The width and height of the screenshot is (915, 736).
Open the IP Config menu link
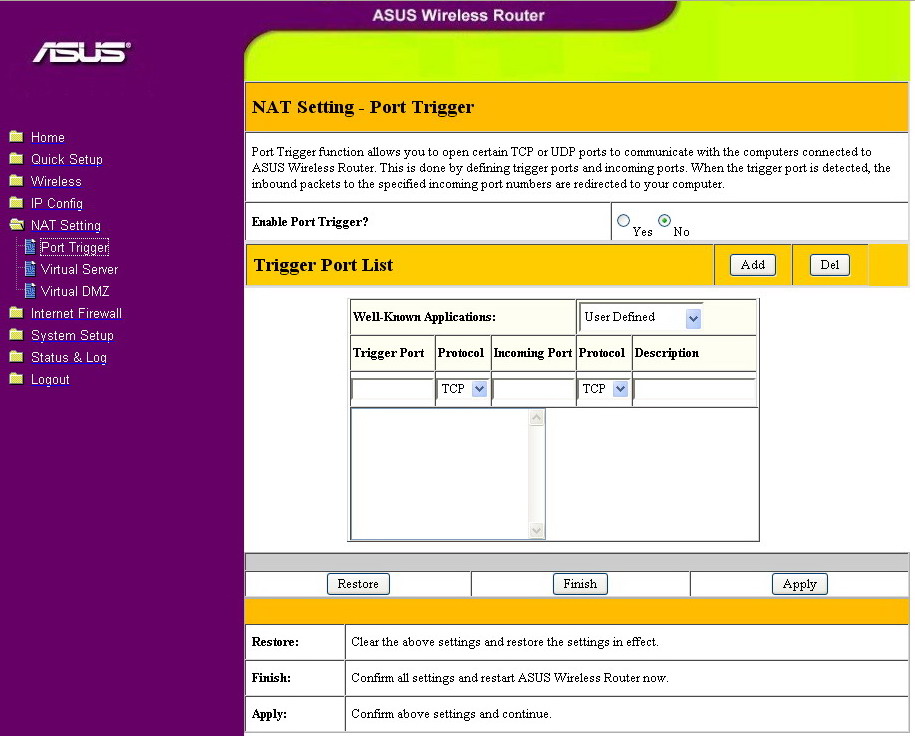click(x=57, y=203)
